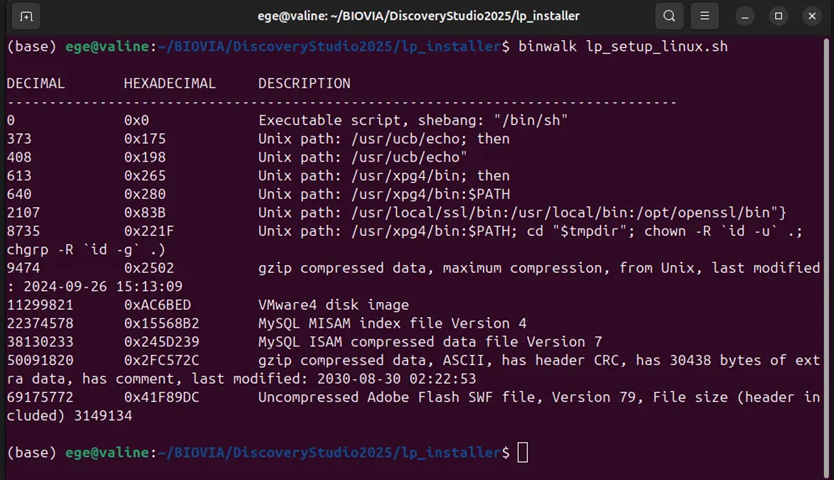Image resolution: width=834 pixels, height=480 pixels.
Task: Click the hex value 0x41F89DC
Action: click(162, 398)
